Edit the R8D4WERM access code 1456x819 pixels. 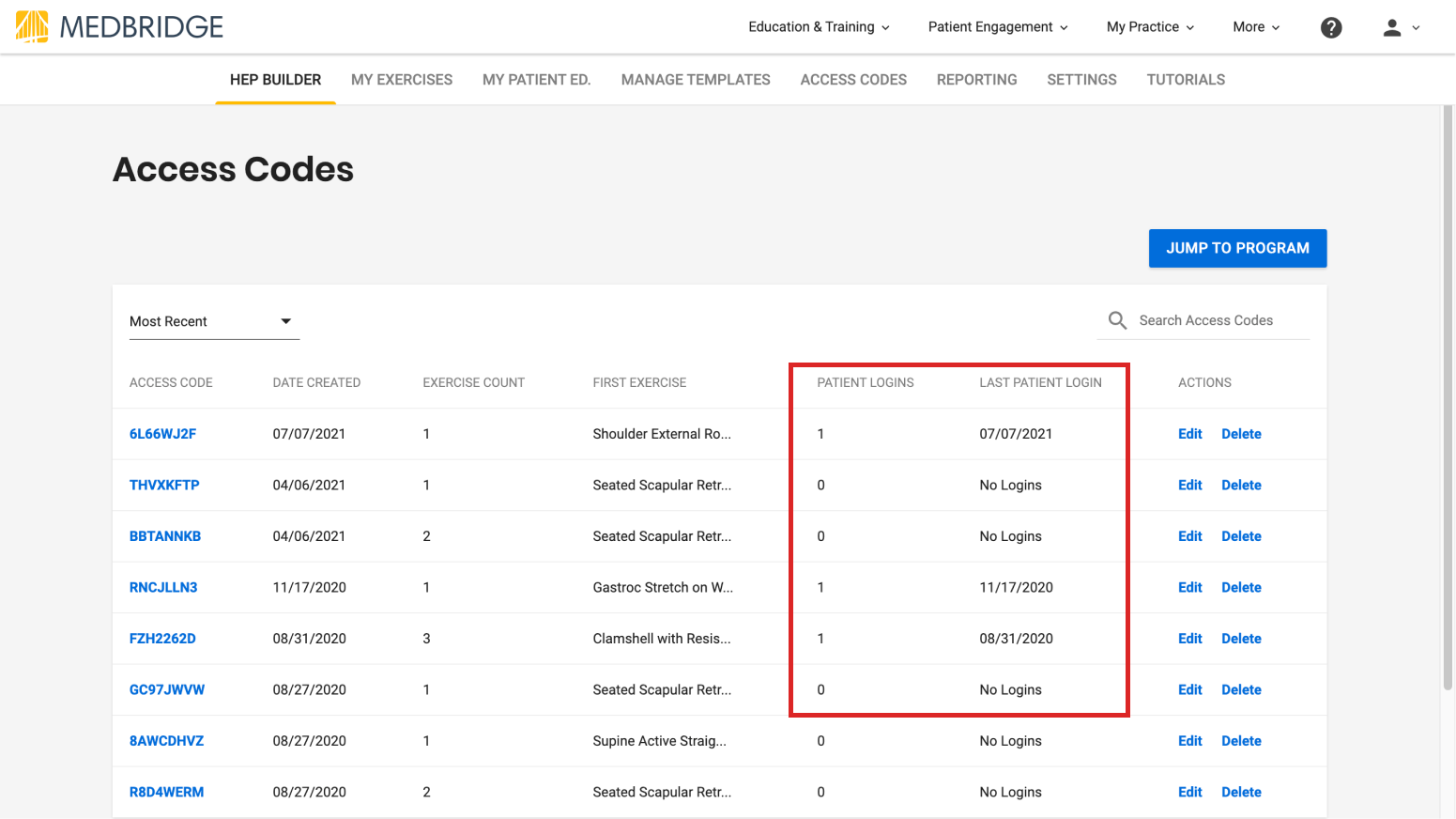tap(1190, 793)
